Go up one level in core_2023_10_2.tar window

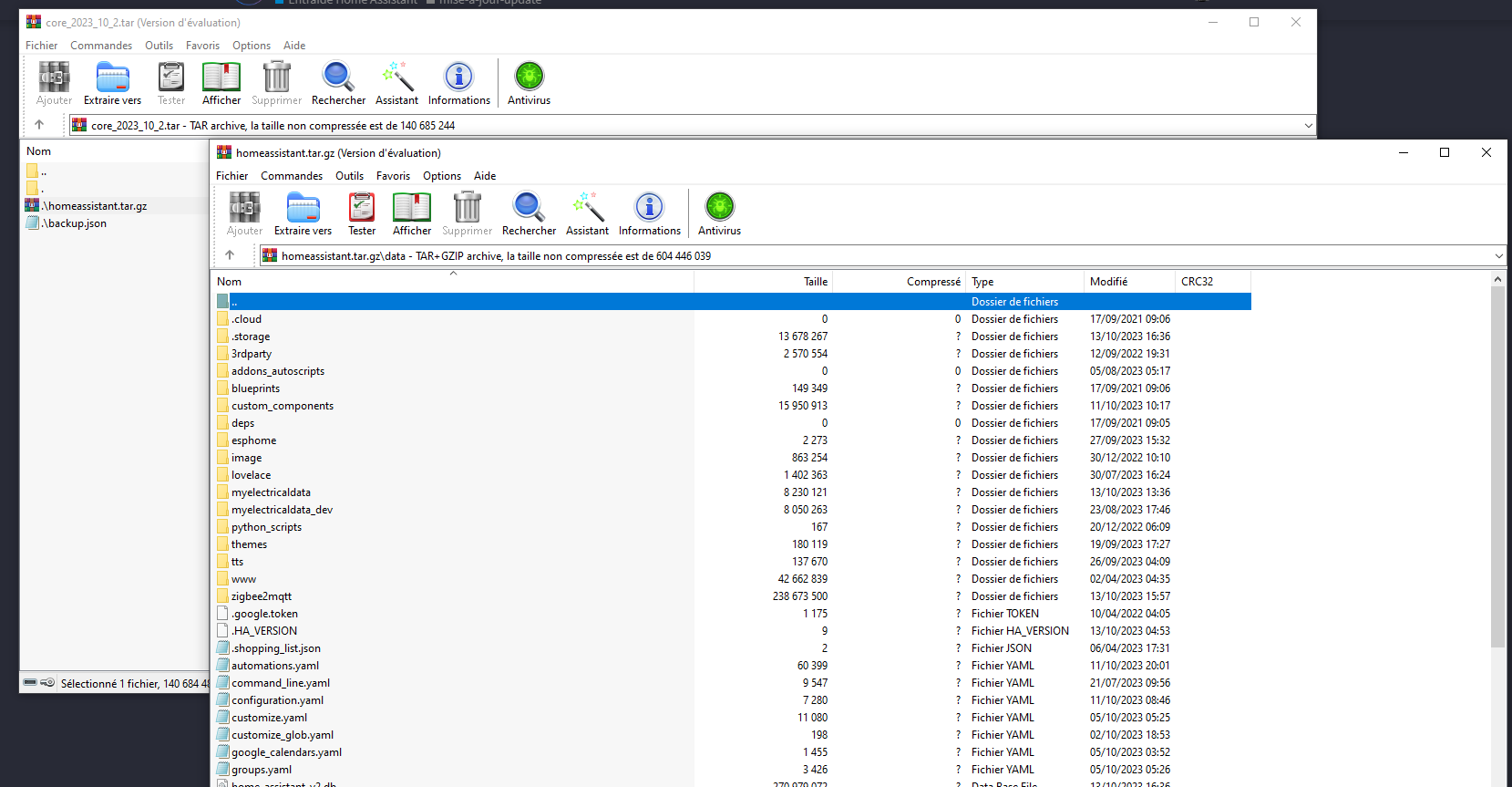point(39,125)
